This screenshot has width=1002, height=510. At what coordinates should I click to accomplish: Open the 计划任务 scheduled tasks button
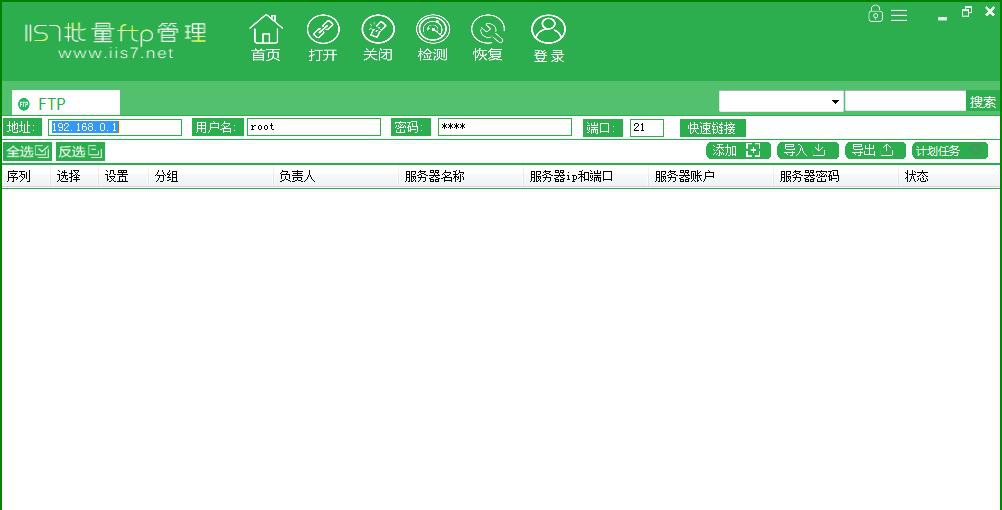(x=950, y=151)
